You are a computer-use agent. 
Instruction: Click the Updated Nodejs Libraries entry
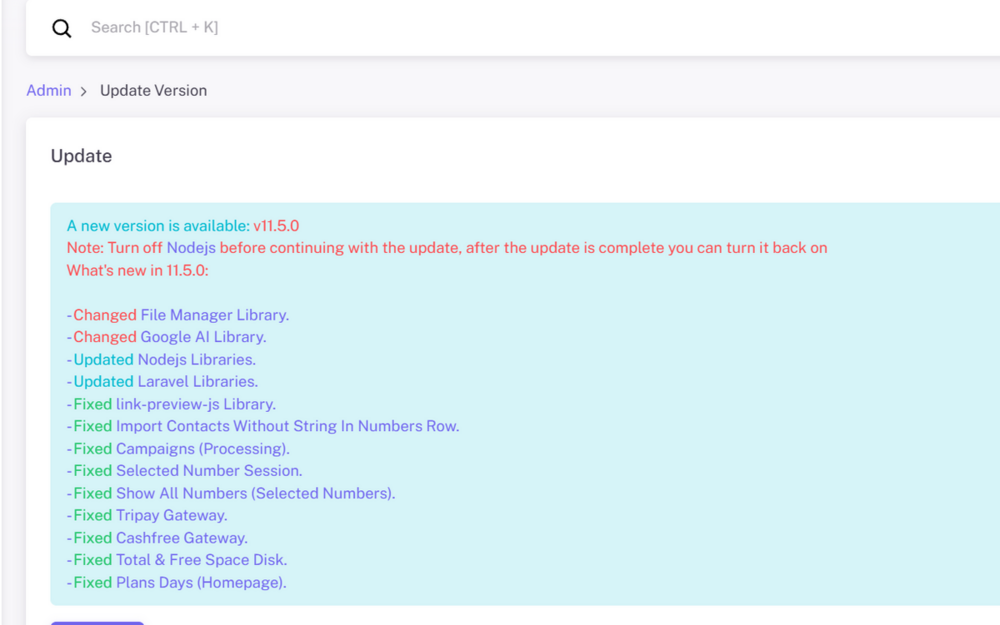[x=161, y=359]
